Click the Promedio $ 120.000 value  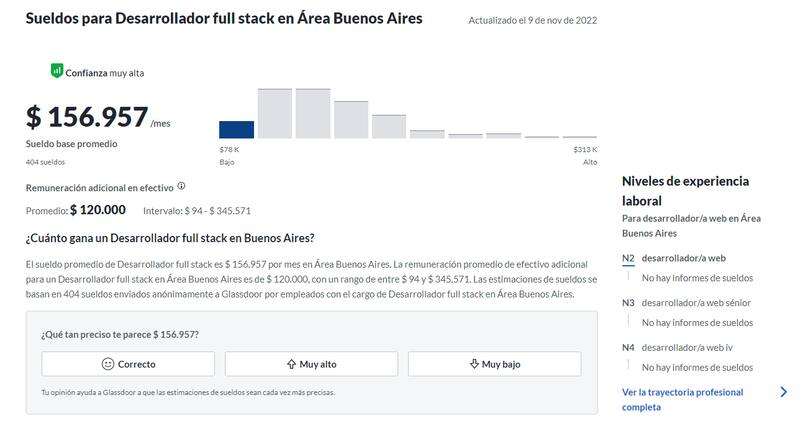point(97,210)
